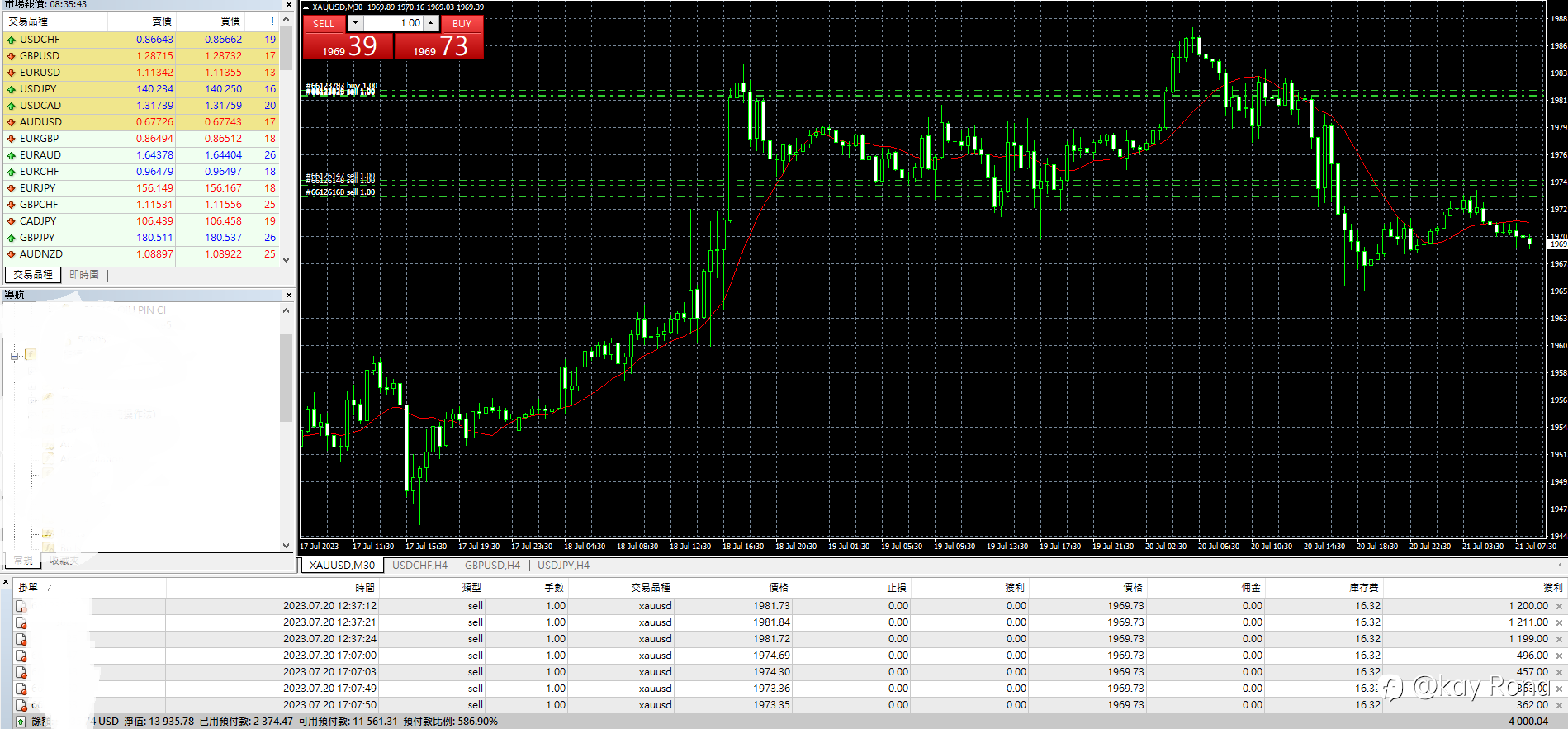Click Navigator scrollbar up arrow
The image size is (1568, 729).
click(x=287, y=310)
